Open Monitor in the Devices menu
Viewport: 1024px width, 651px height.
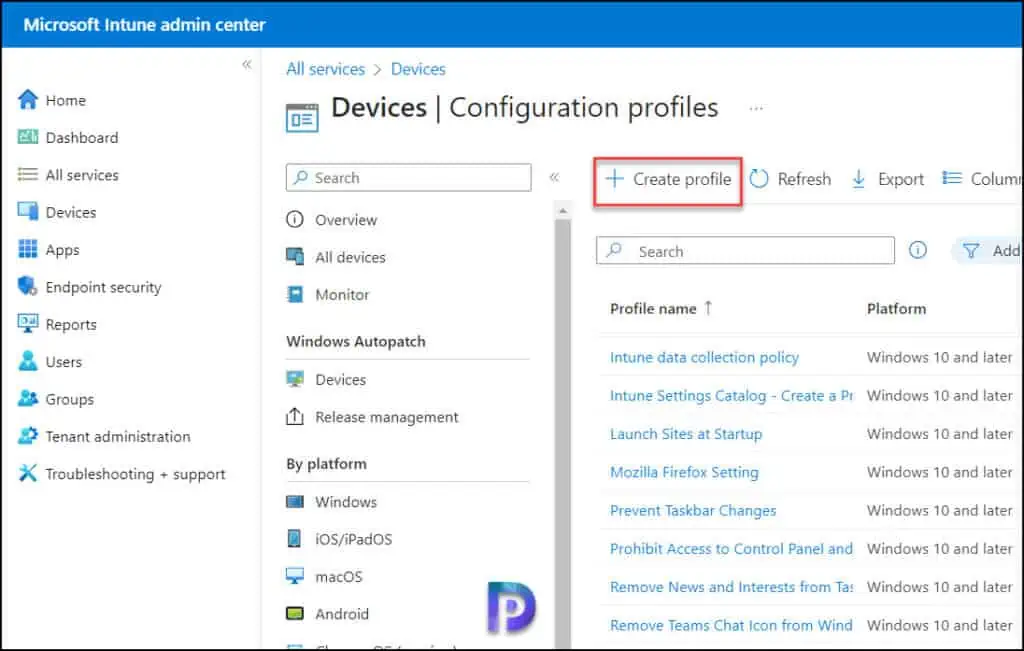(x=342, y=294)
